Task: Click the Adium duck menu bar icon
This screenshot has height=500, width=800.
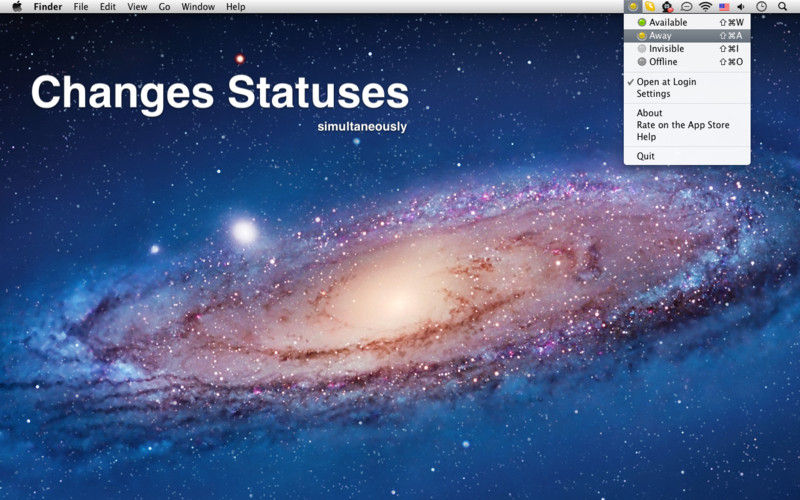Action: click(667, 7)
